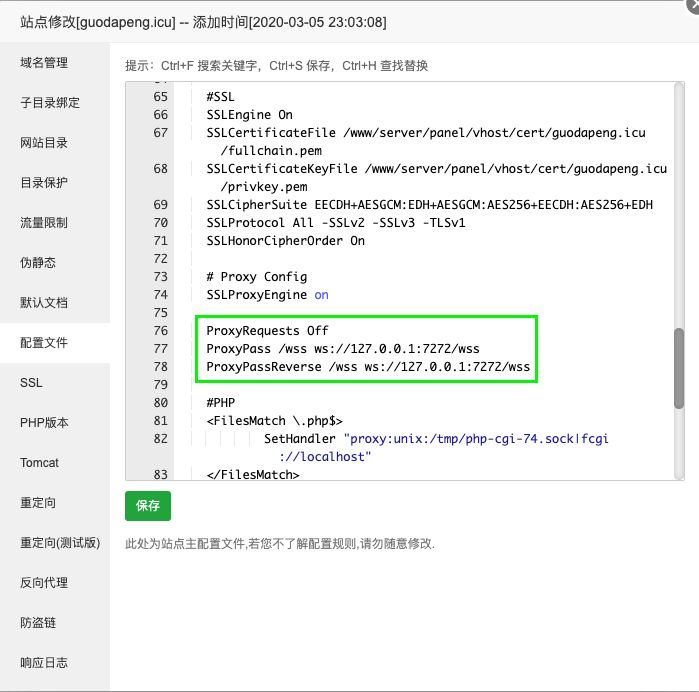Open the 防盗链 tab
The height and width of the screenshot is (692, 699).
38,623
